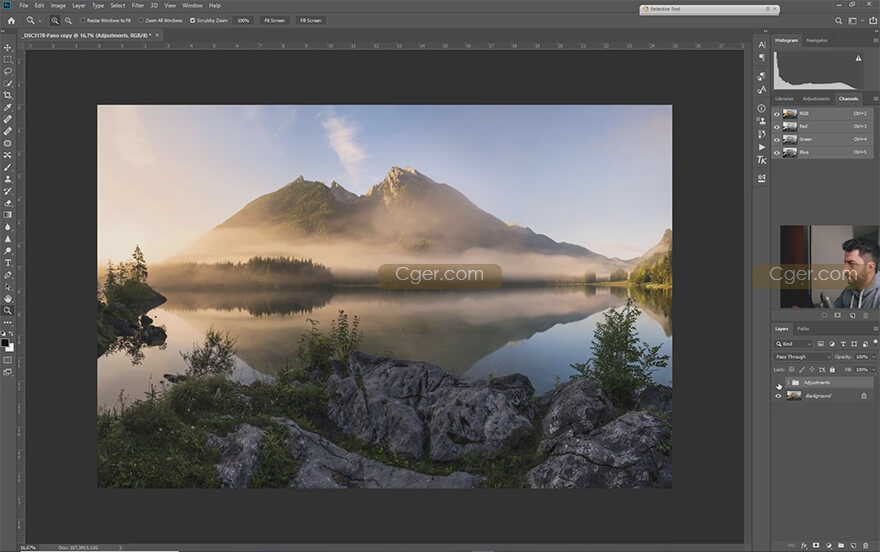The image size is (880, 552).
Task: Select the Gradient tool
Action: click(8, 215)
